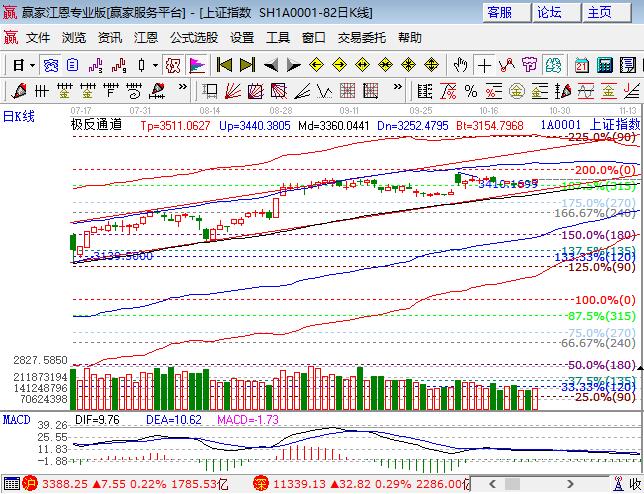Click the 极反通道 indicator label

[96, 125]
